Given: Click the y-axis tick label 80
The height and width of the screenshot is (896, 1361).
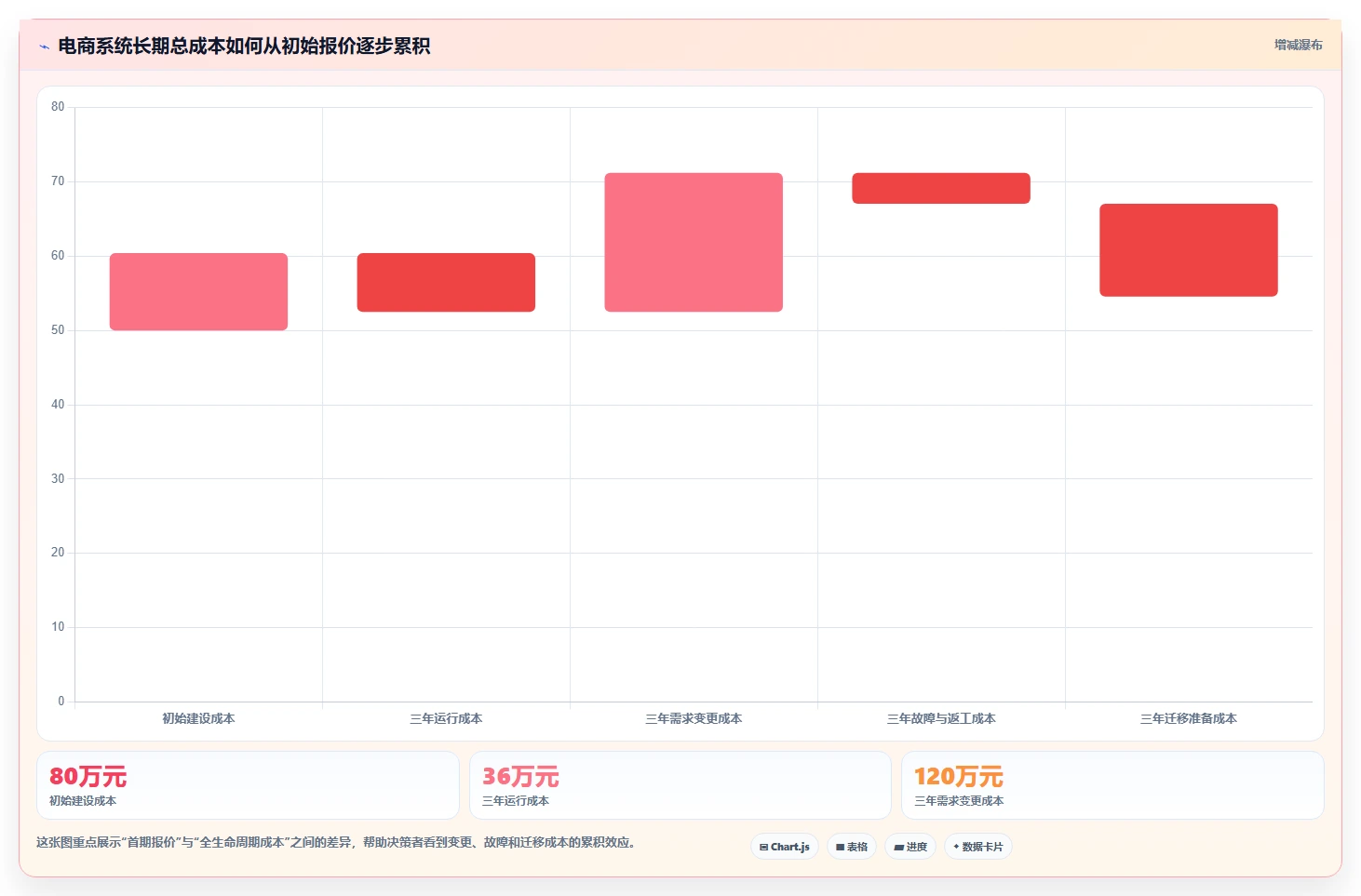Looking at the screenshot, I should [x=58, y=107].
